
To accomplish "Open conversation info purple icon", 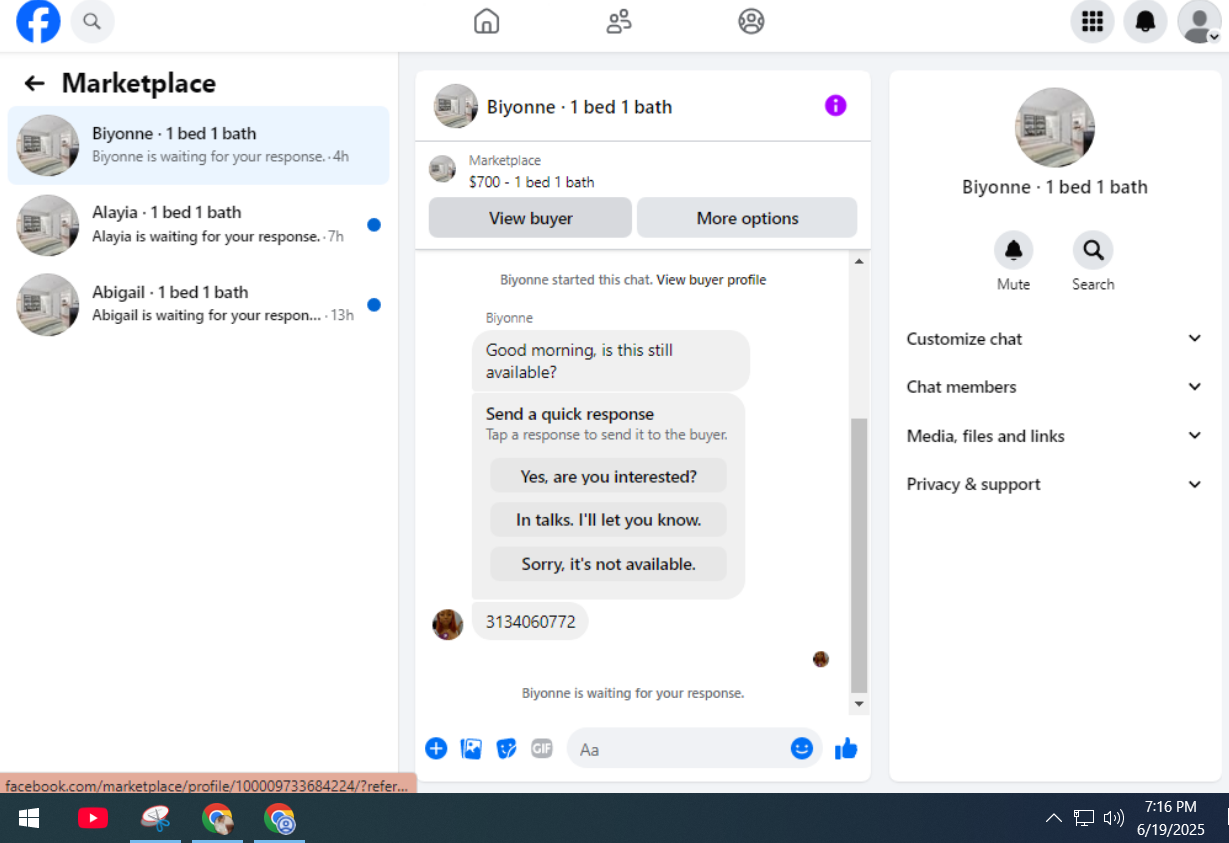I will (836, 105).
